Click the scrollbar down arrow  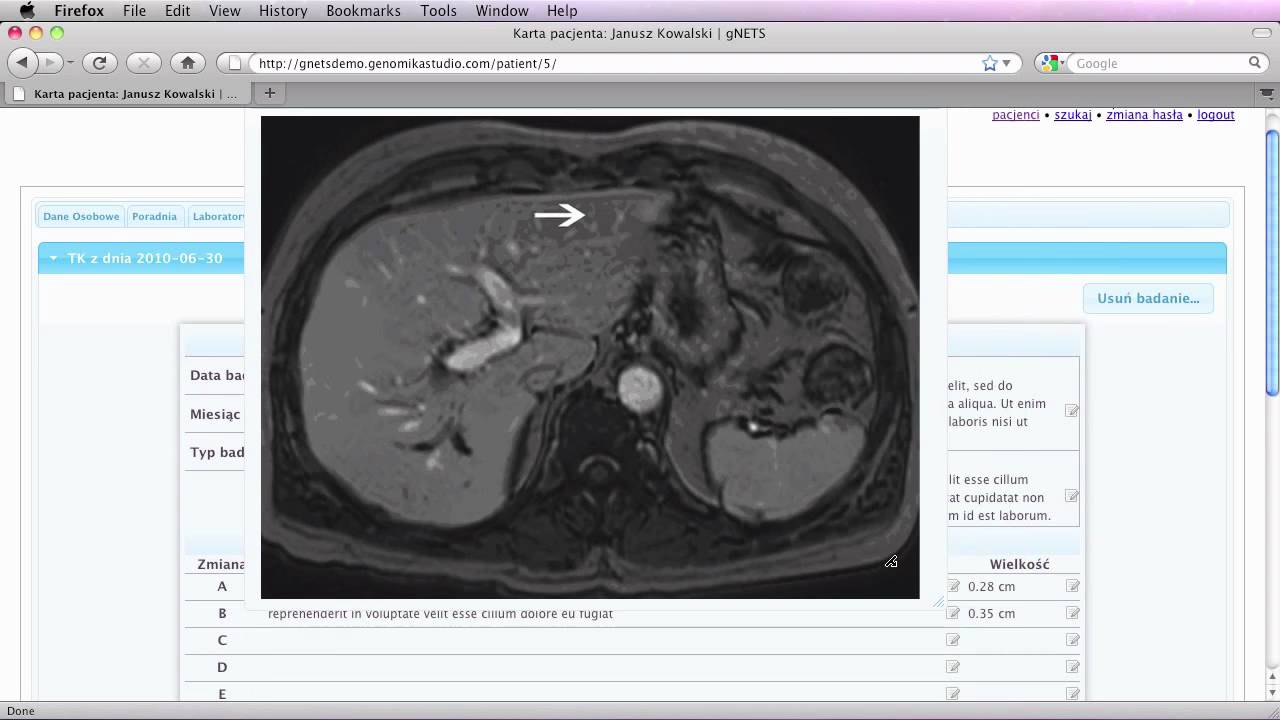click(x=1272, y=694)
